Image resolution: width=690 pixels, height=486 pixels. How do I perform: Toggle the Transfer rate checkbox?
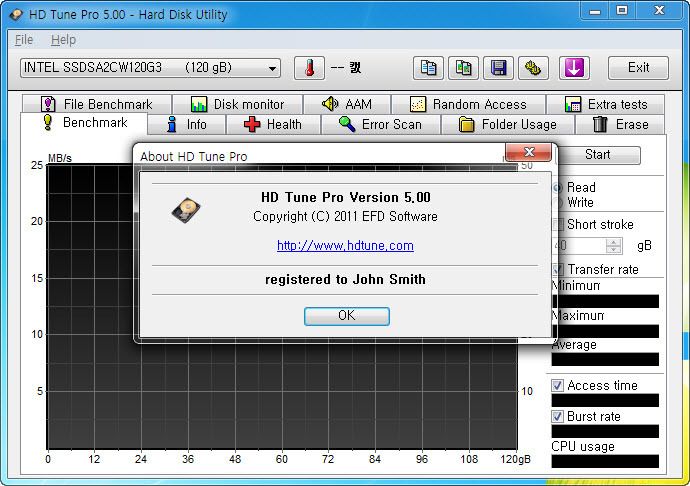[558, 269]
